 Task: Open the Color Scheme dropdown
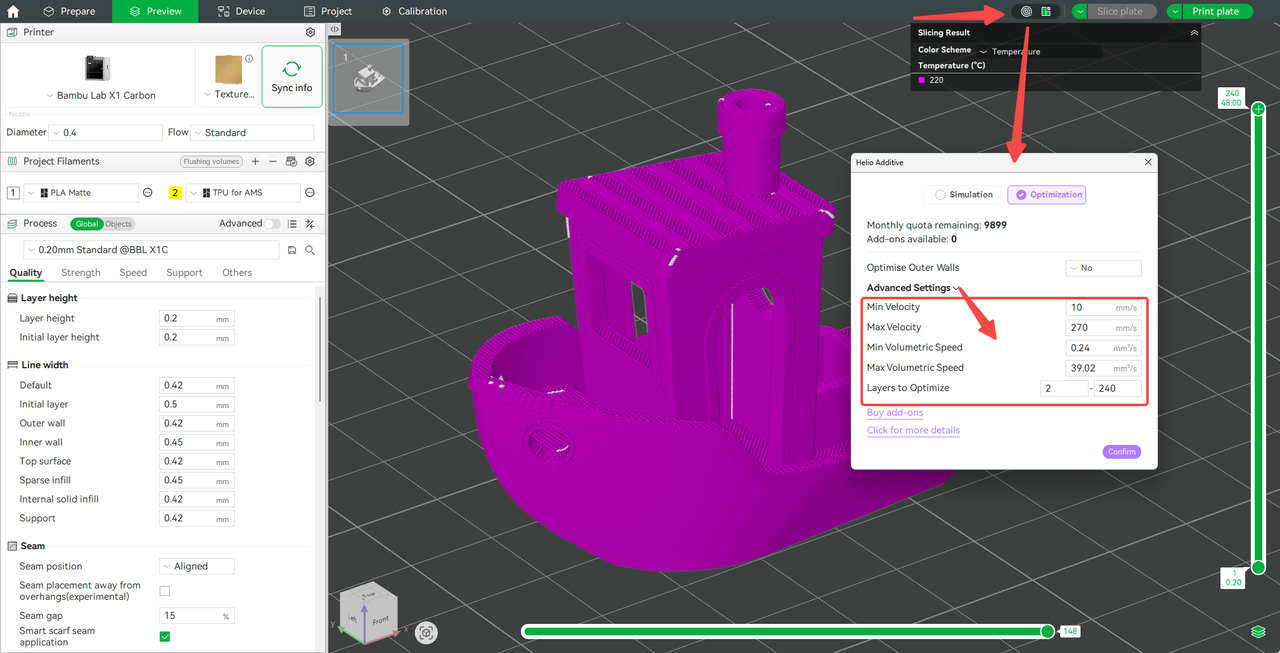1038,51
